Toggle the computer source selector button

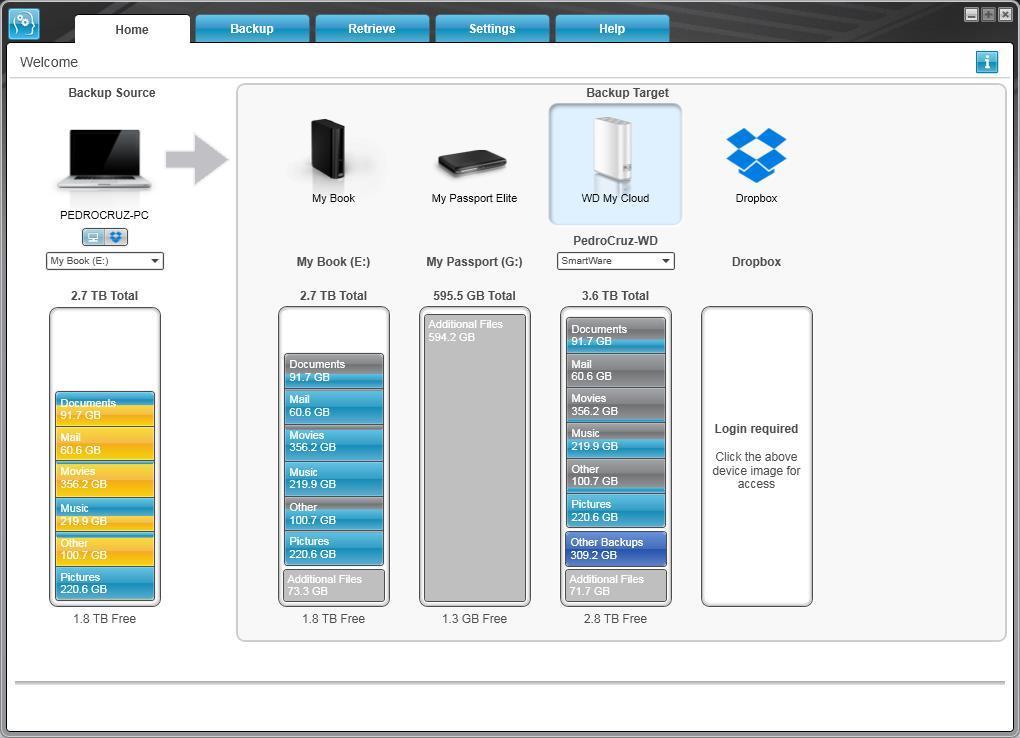click(94, 237)
